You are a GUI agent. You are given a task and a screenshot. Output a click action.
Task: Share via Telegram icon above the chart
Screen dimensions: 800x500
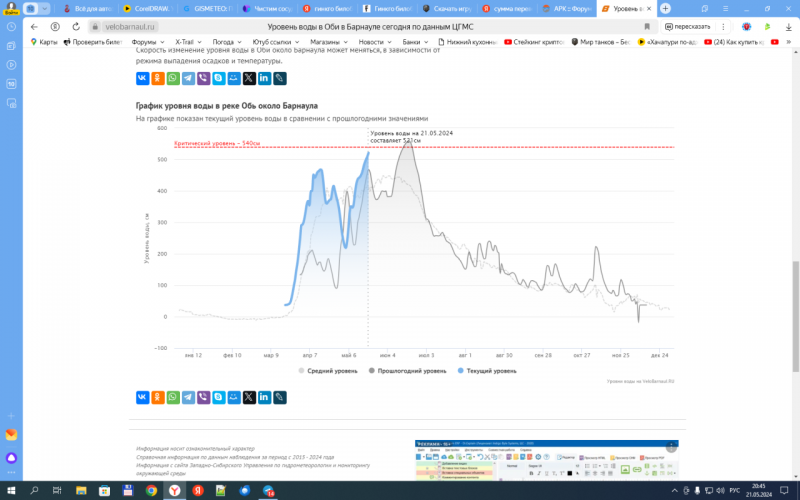click(188, 77)
